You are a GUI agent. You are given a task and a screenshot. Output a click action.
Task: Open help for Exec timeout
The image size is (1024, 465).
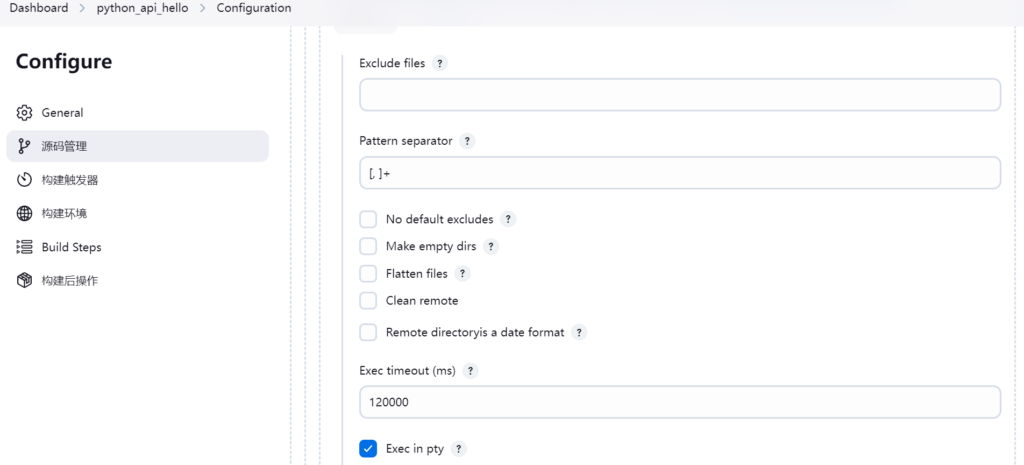(x=471, y=371)
